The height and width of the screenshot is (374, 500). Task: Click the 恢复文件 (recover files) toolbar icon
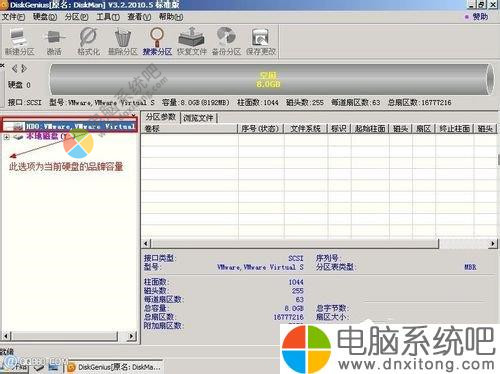(x=192, y=42)
